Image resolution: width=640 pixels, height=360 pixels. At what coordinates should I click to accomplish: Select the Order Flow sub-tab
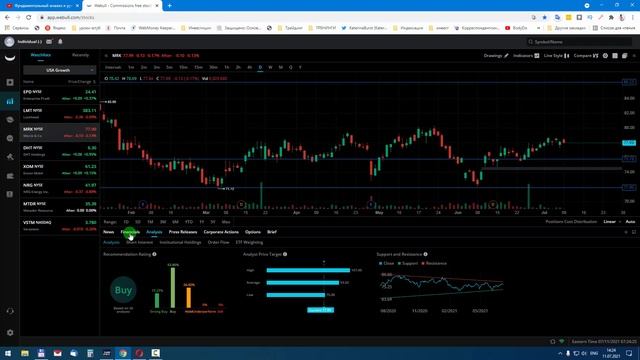pyautogui.click(x=218, y=242)
